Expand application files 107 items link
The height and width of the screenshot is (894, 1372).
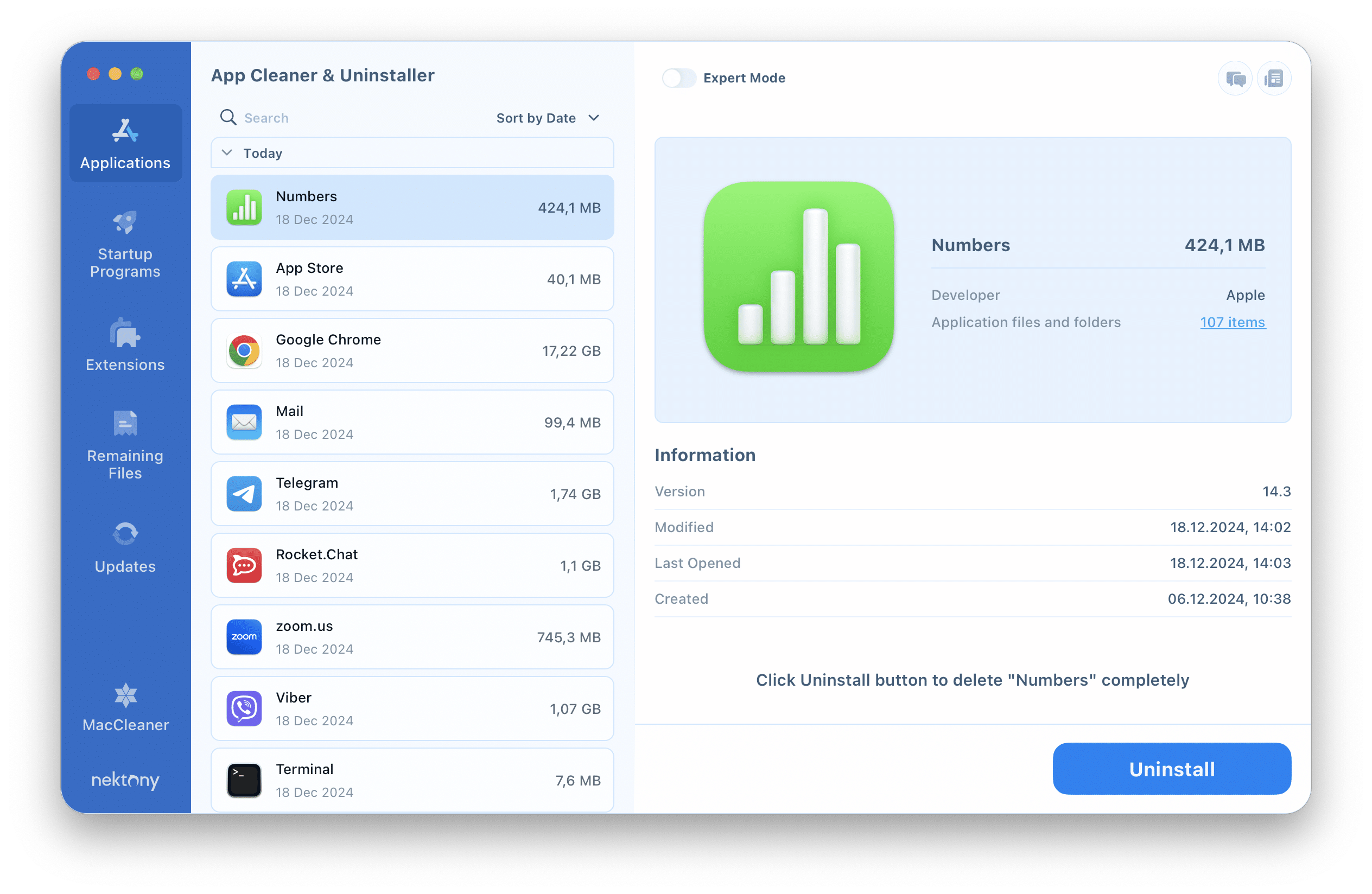click(1233, 322)
